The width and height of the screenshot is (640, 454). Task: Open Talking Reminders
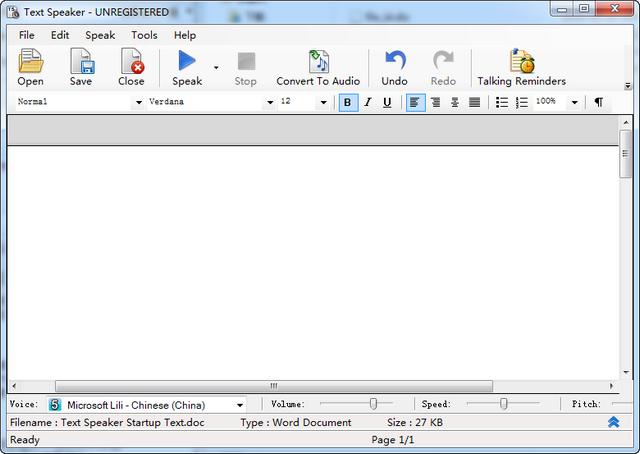(x=521, y=63)
